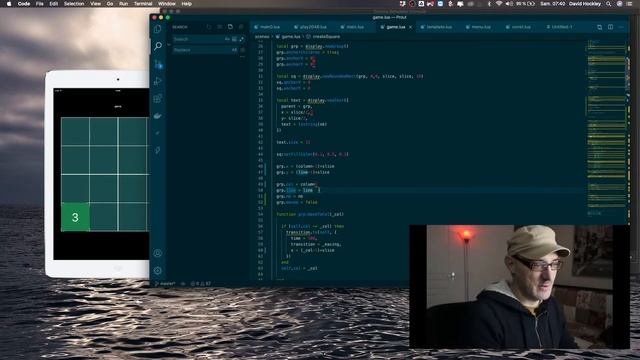
Task: Open the View menu
Action: click(96, 4)
